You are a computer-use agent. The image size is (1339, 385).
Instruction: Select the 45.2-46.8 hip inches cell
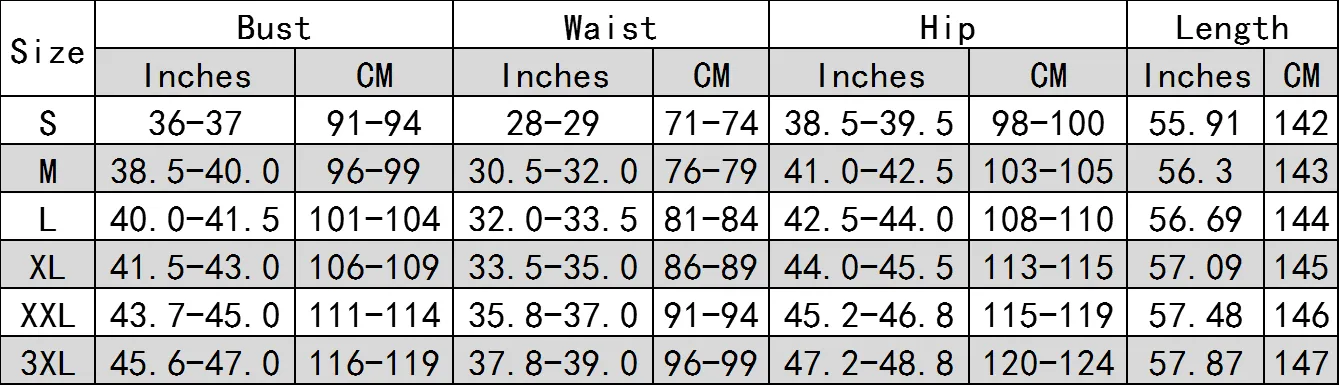[869, 313]
